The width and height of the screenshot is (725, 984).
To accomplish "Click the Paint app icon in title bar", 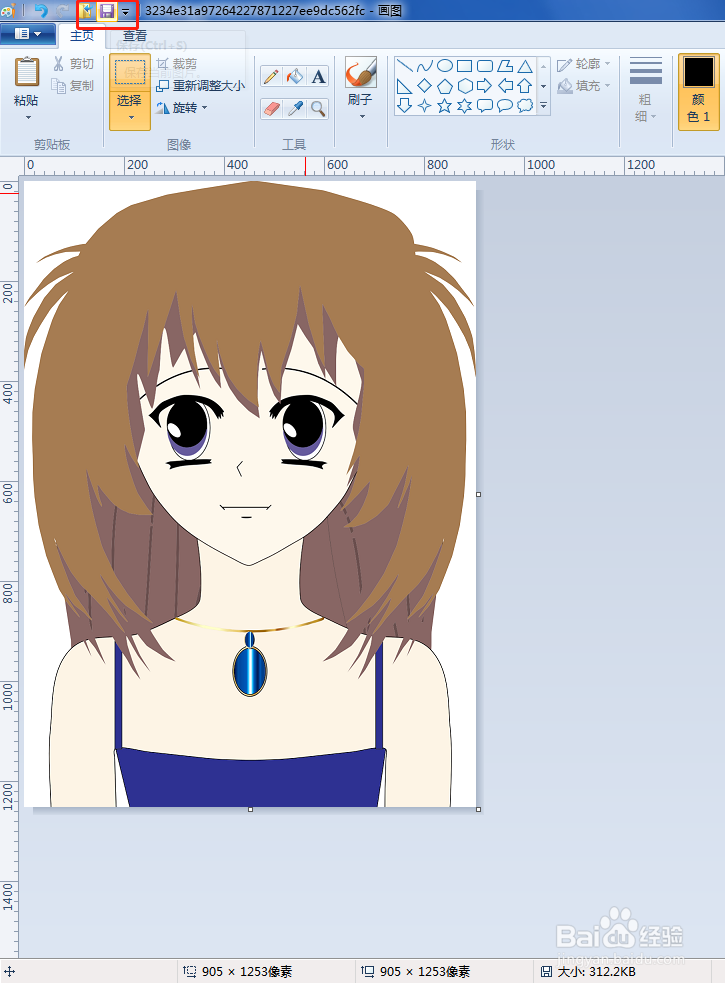I will pyautogui.click(x=8, y=11).
